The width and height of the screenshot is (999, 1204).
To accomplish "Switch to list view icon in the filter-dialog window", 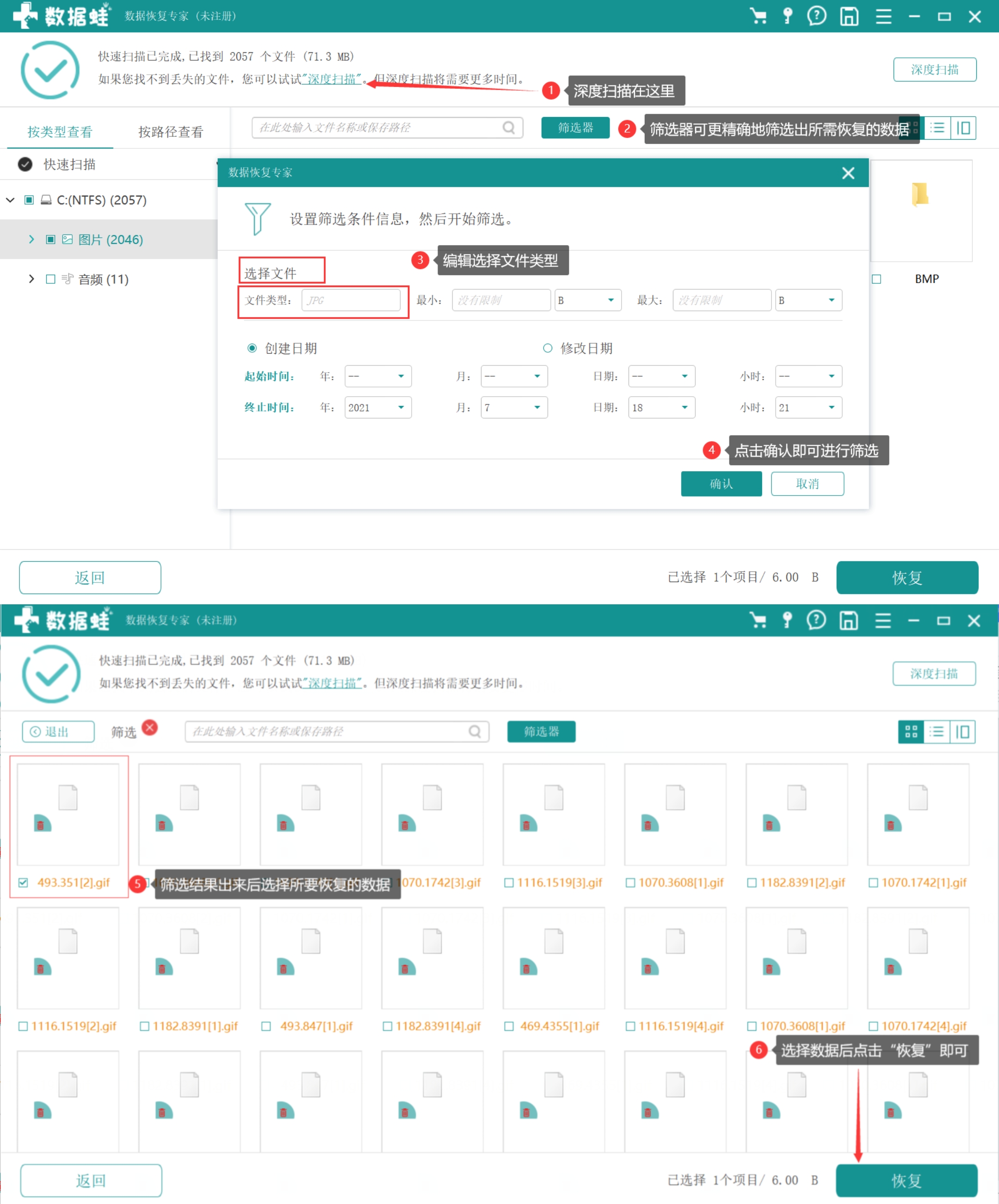I will pyautogui.click(x=937, y=127).
